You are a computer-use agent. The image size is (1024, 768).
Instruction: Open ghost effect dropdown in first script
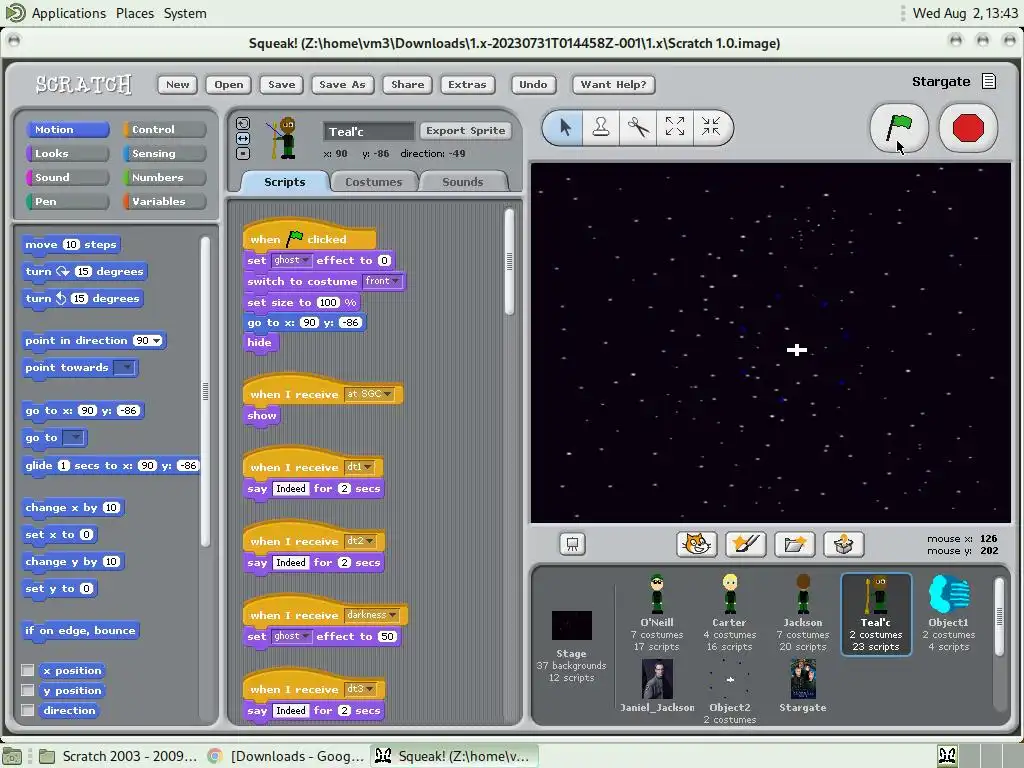(x=291, y=260)
